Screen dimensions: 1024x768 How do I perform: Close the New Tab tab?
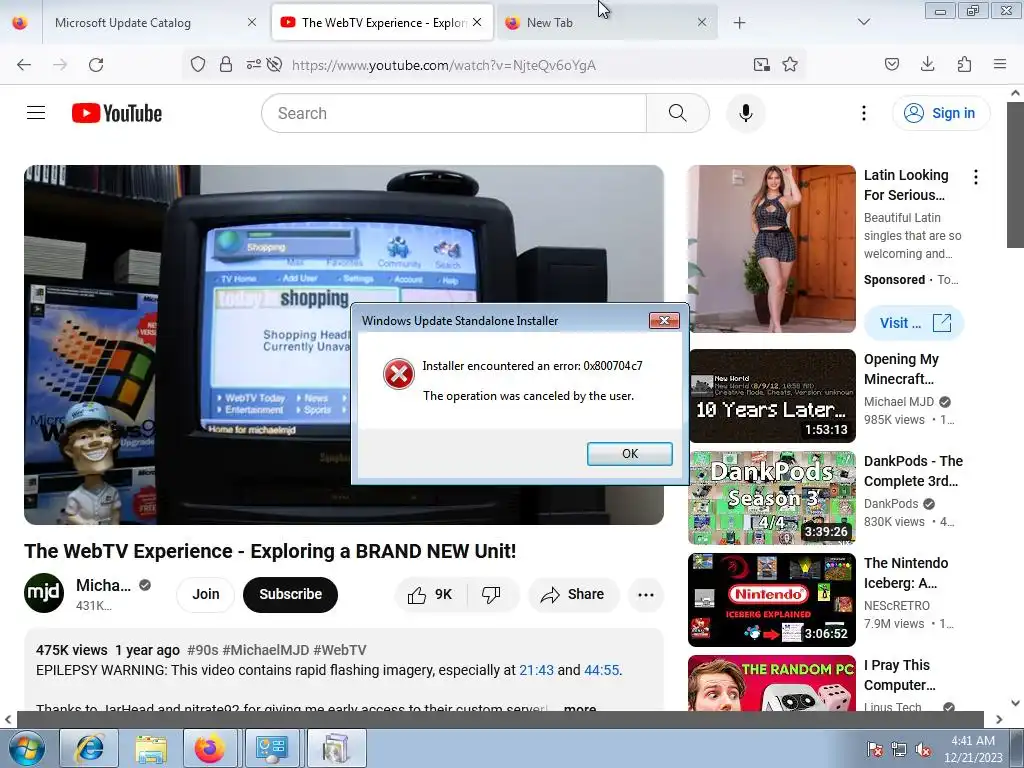click(x=701, y=22)
